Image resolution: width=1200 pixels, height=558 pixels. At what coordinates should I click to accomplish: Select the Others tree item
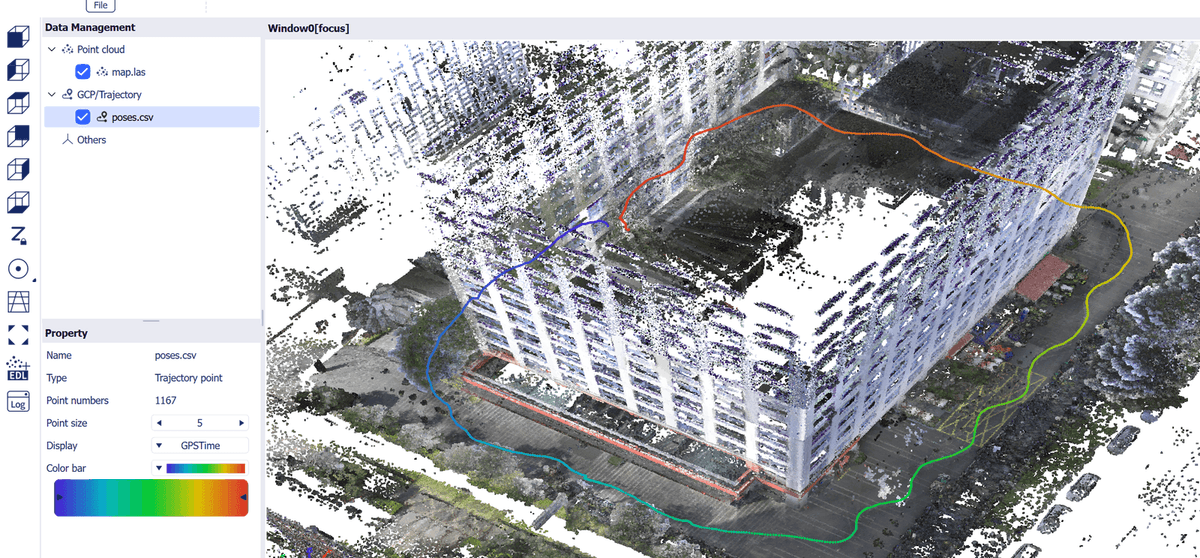[91, 140]
